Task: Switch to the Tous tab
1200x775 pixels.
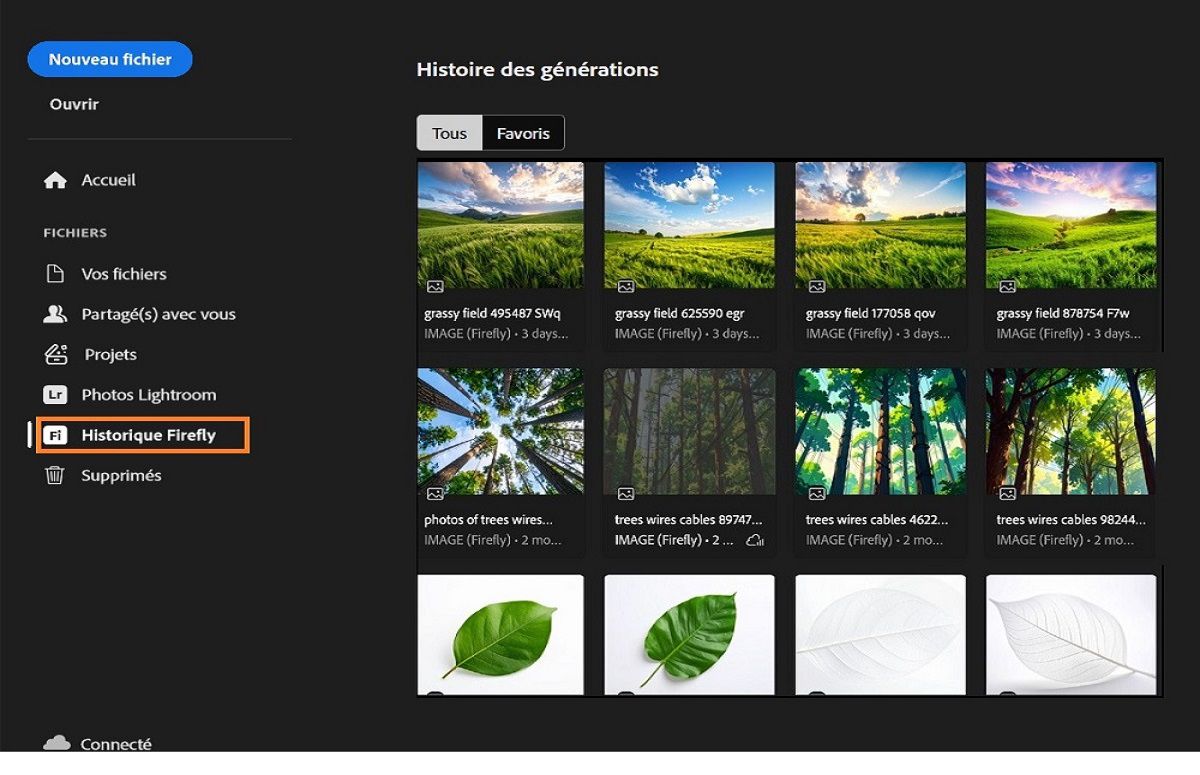Action: (x=449, y=133)
